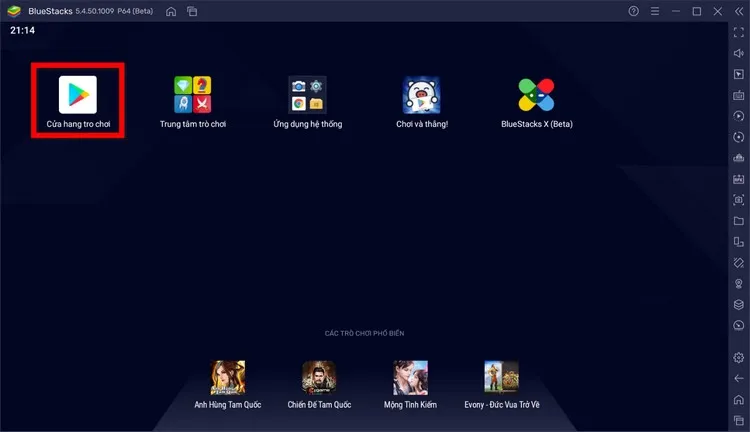Screen dimensions: 750x432
Task: Open the multi-instance icon in the title bar
Action: pyautogui.click(x=192, y=11)
